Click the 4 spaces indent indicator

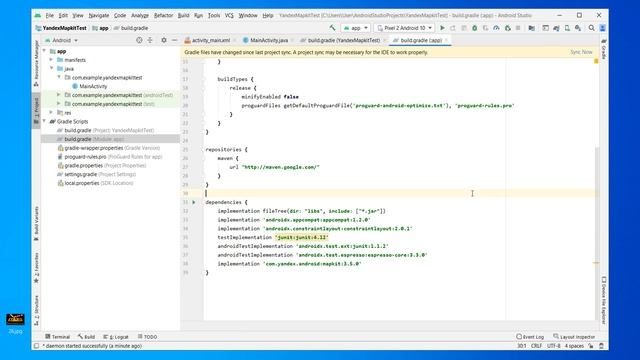click(574, 346)
